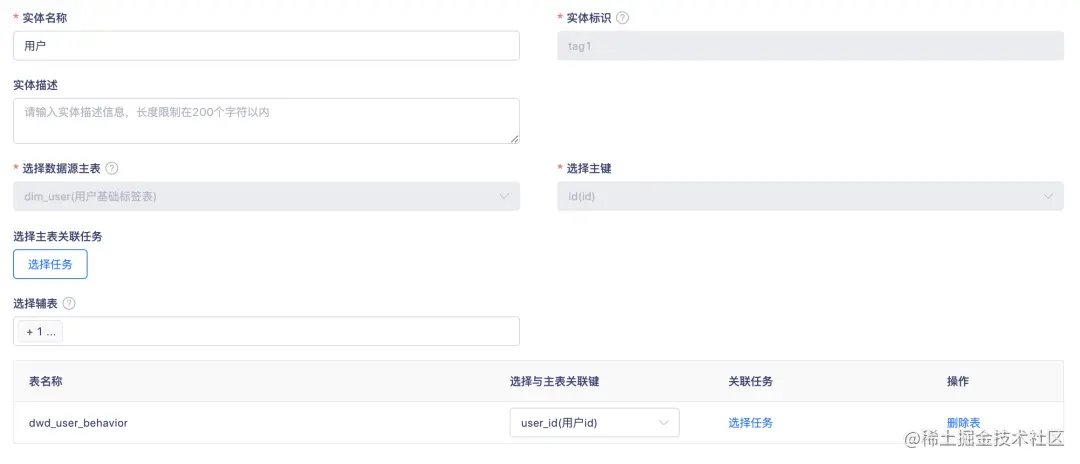Click the 选择主表关联任务 label
The height and width of the screenshot is (464, 1080).
(x=58, y=236)
